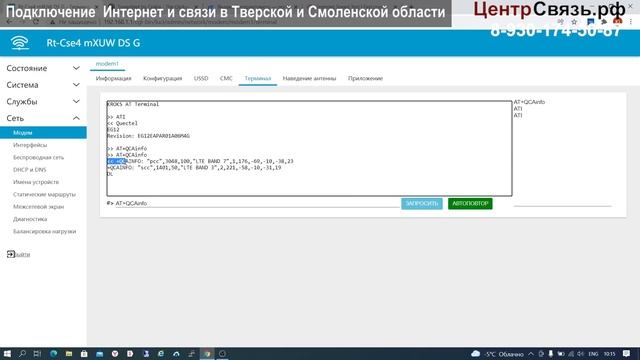Open Диагностика page
640x360 pixels.
click(30, 219)
